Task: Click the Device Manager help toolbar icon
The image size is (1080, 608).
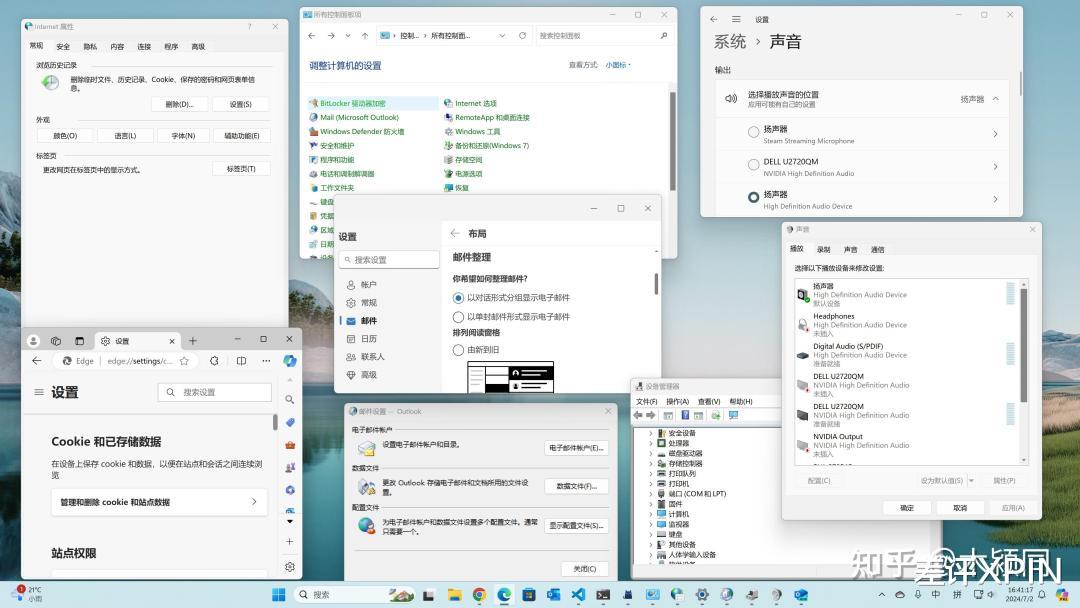Action: [x=685, y=415]
